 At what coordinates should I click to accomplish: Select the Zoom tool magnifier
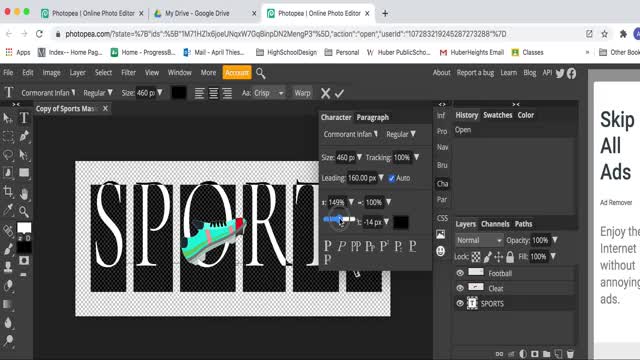pyautogui.click(x=24, y=211)
